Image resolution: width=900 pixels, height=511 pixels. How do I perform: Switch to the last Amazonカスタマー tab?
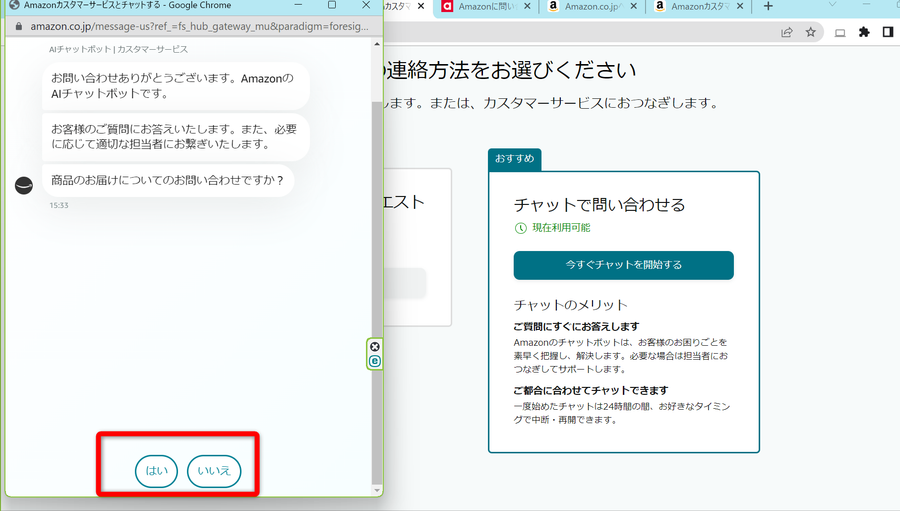point(699,6)
